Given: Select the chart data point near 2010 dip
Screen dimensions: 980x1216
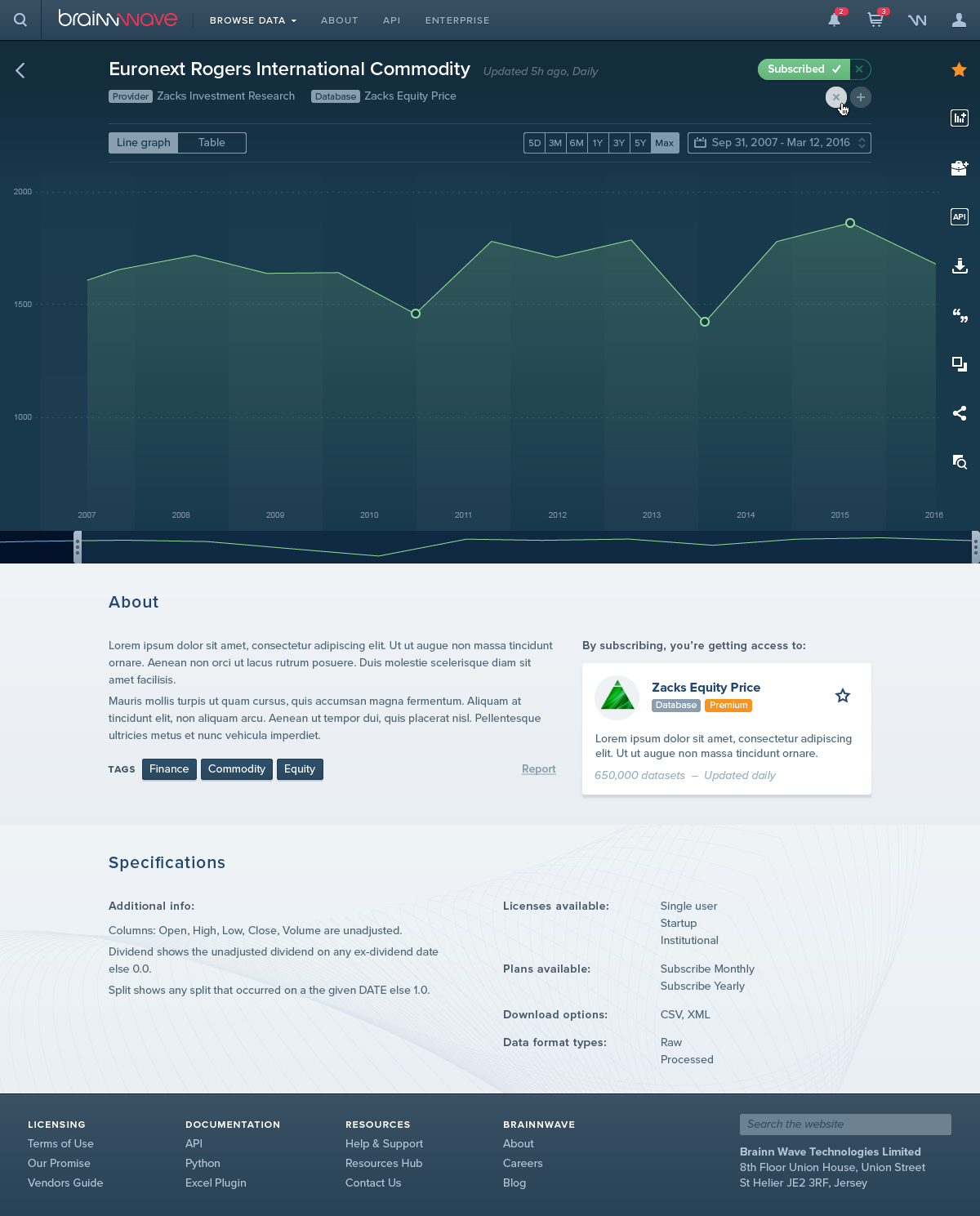Looking at the screenshot, I should click(416, 314).
